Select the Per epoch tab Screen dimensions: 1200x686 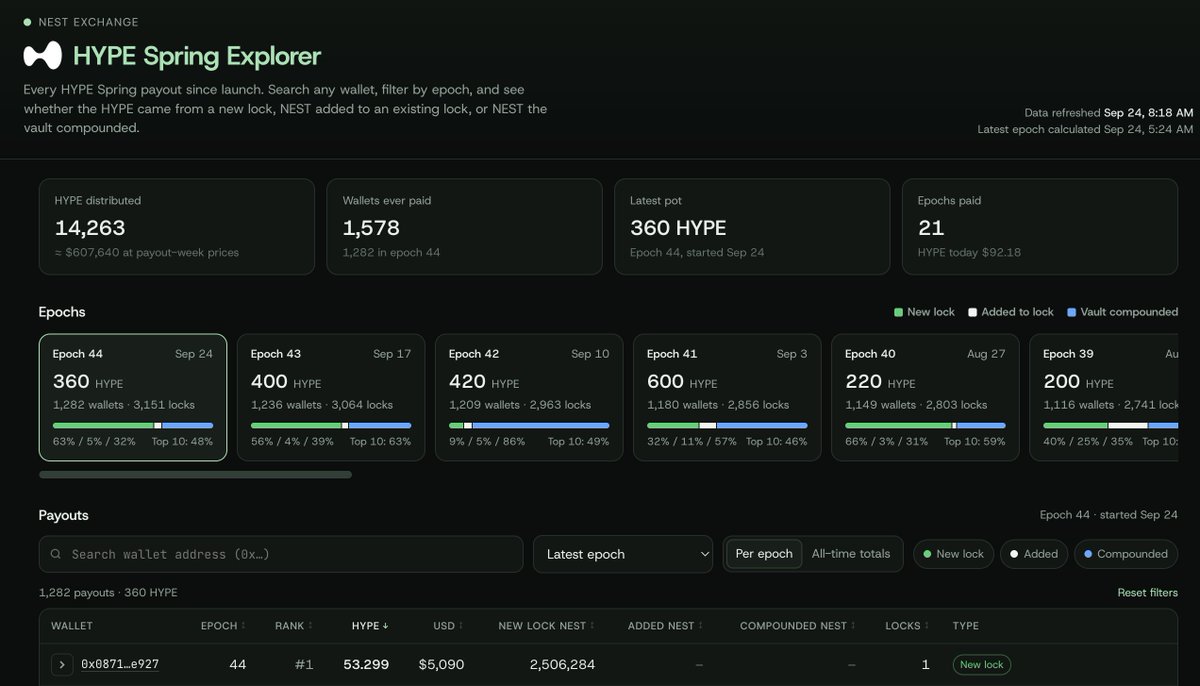(764, 554)
